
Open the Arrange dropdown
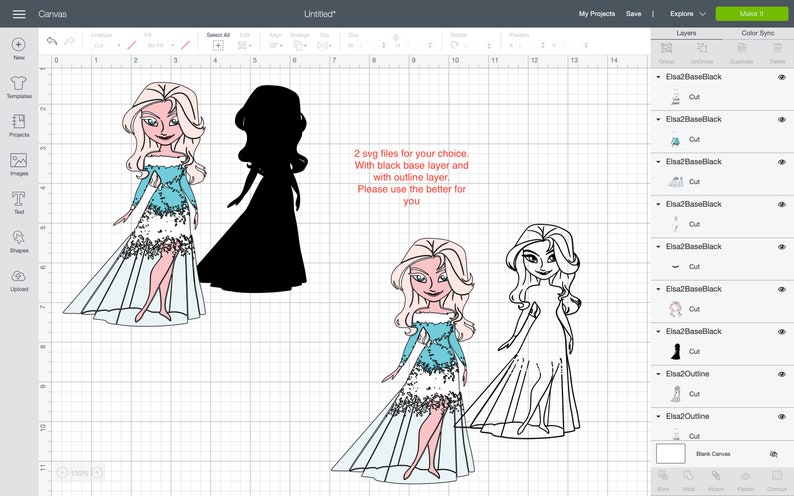[300, 46]
